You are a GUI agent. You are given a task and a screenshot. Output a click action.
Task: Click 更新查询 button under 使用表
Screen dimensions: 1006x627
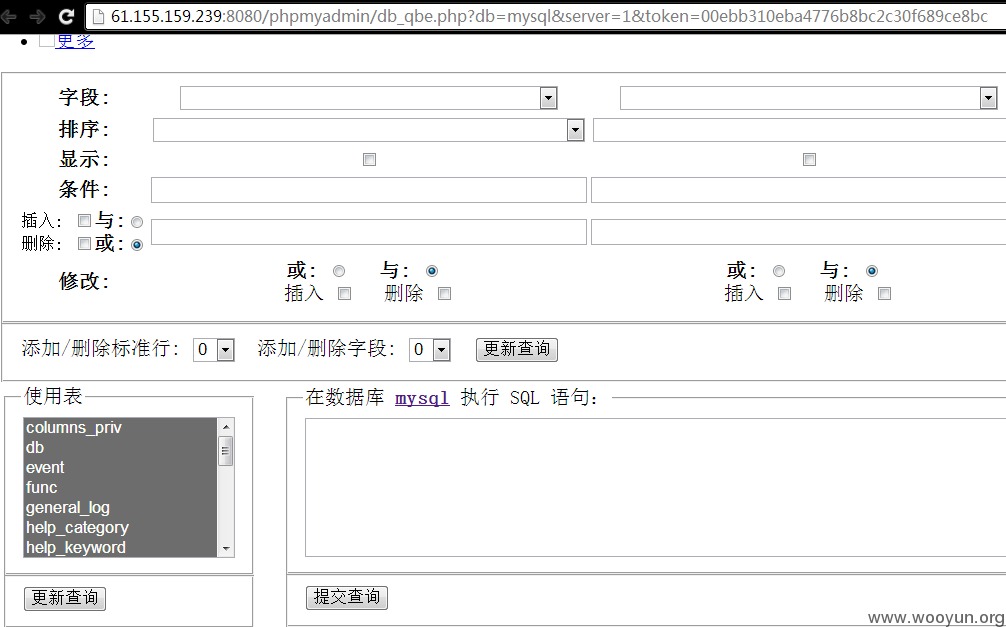click(65, 598)
